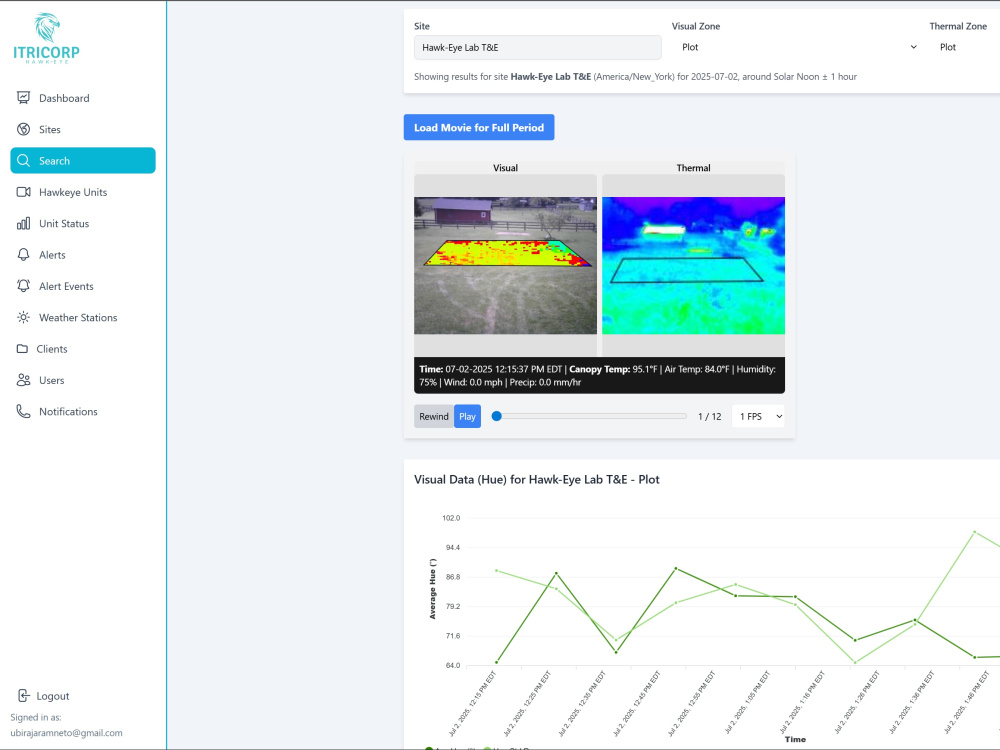1000x750 pixels.
Task: Select the active Search menu label
Action: click(54, 161)
